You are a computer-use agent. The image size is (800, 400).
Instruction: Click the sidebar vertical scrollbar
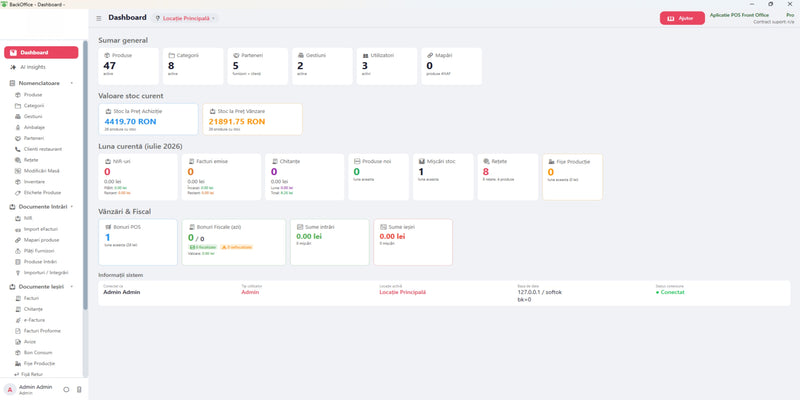85,175
